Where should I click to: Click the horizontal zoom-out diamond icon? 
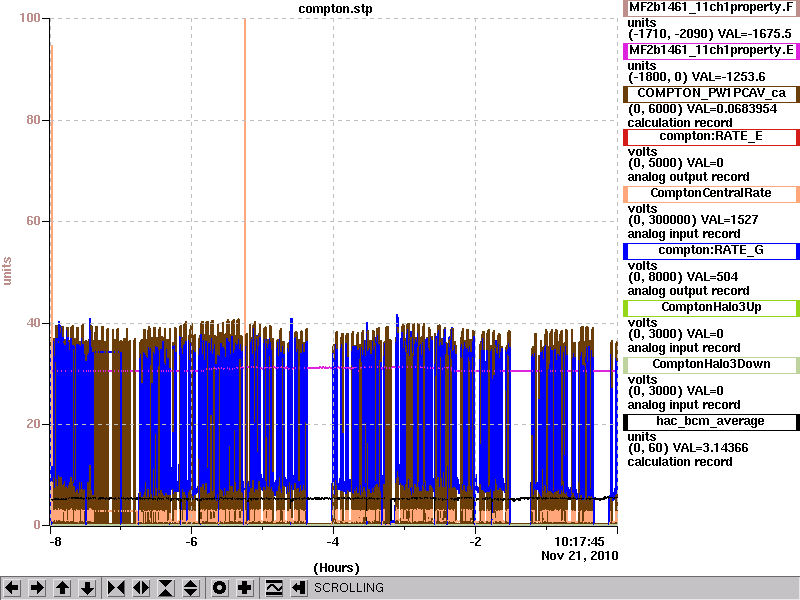141,588
